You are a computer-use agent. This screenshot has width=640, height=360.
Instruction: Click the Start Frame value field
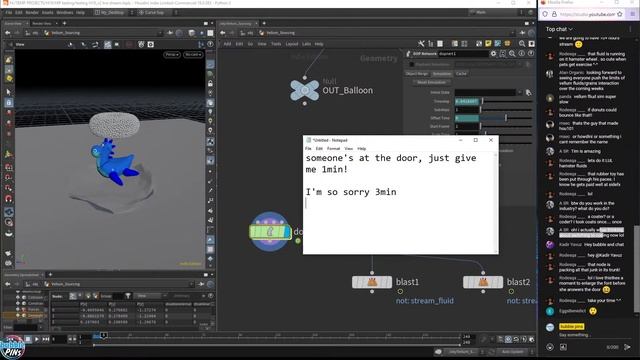click(467, 127)
